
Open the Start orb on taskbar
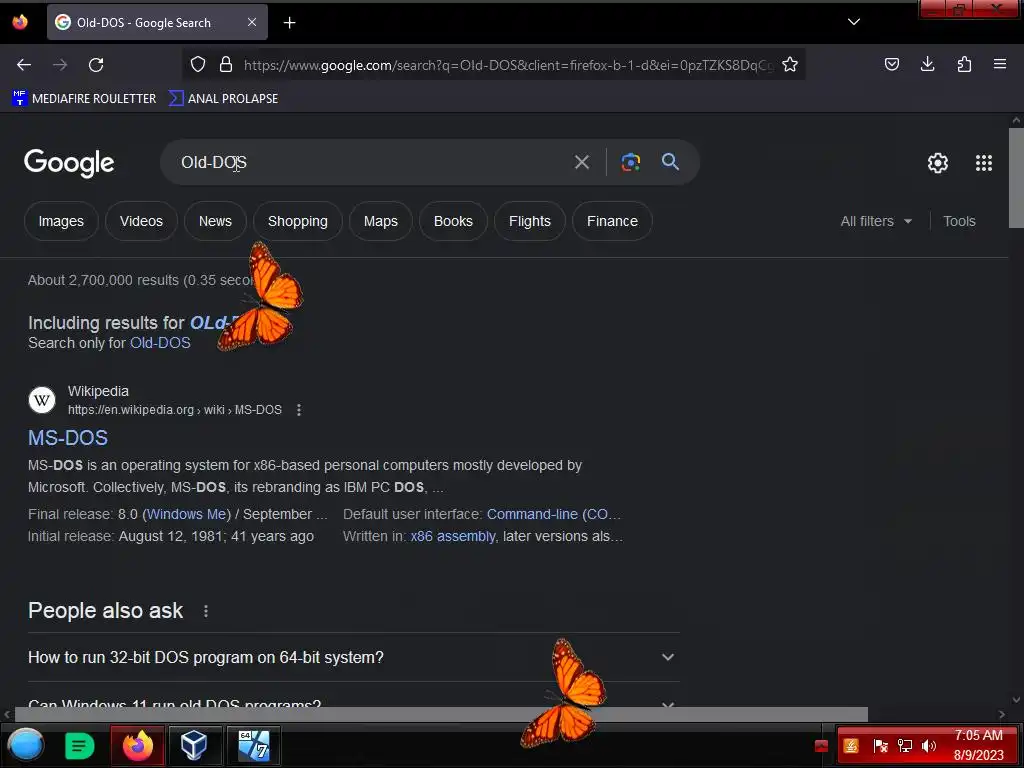[26, 745]
